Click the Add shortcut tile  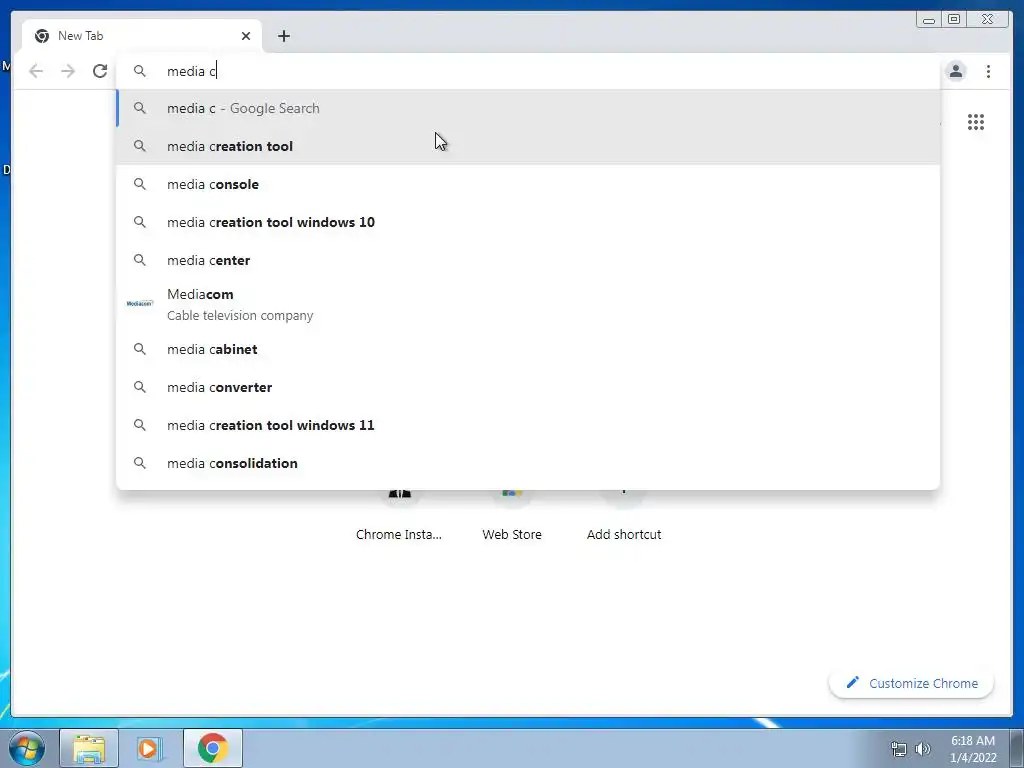(x=624, y=516)
